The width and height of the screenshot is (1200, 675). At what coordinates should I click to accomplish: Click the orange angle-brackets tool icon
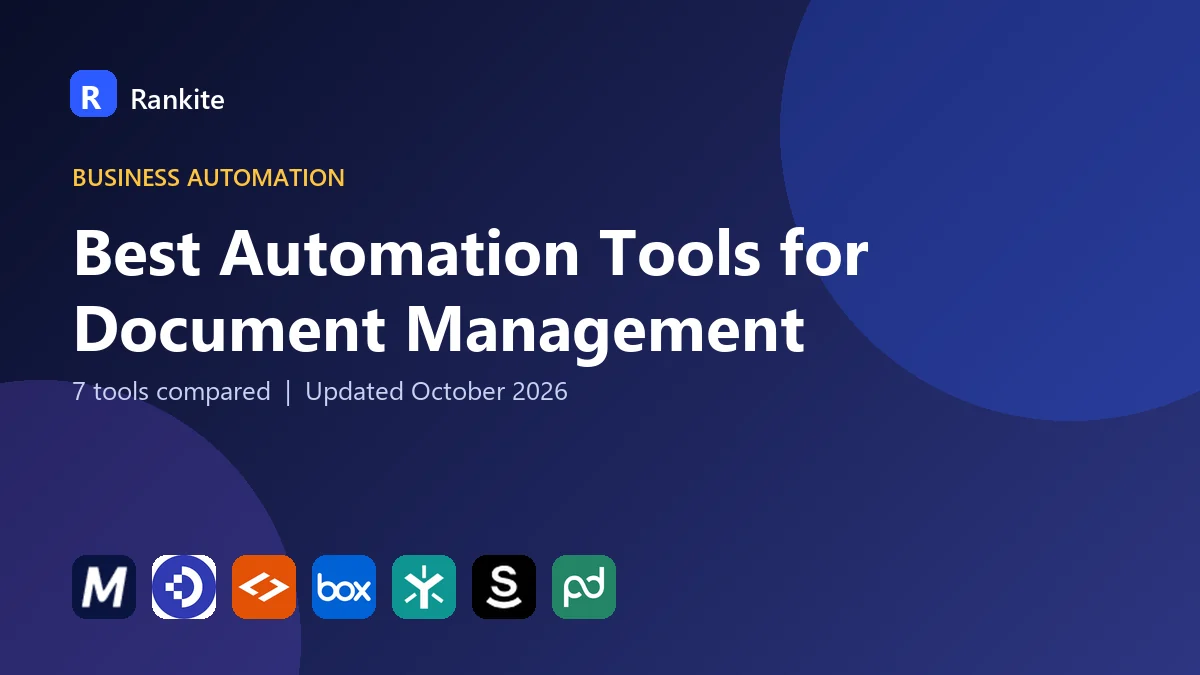(264, 587)
